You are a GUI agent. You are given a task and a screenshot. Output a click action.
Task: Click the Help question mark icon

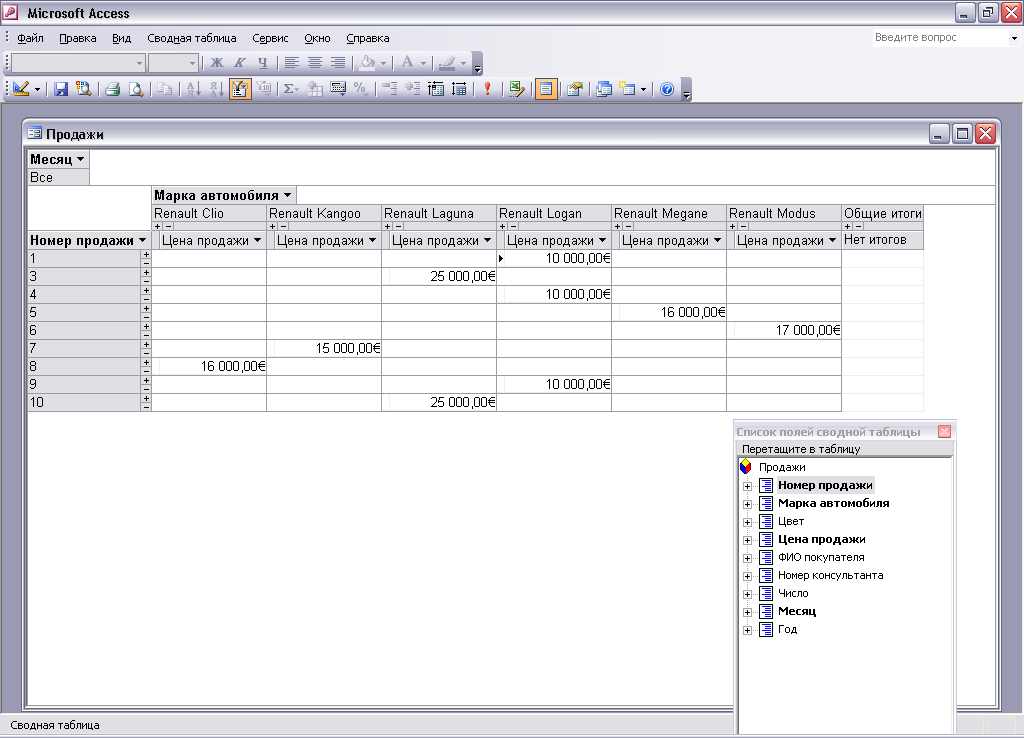tap(667, 89)
